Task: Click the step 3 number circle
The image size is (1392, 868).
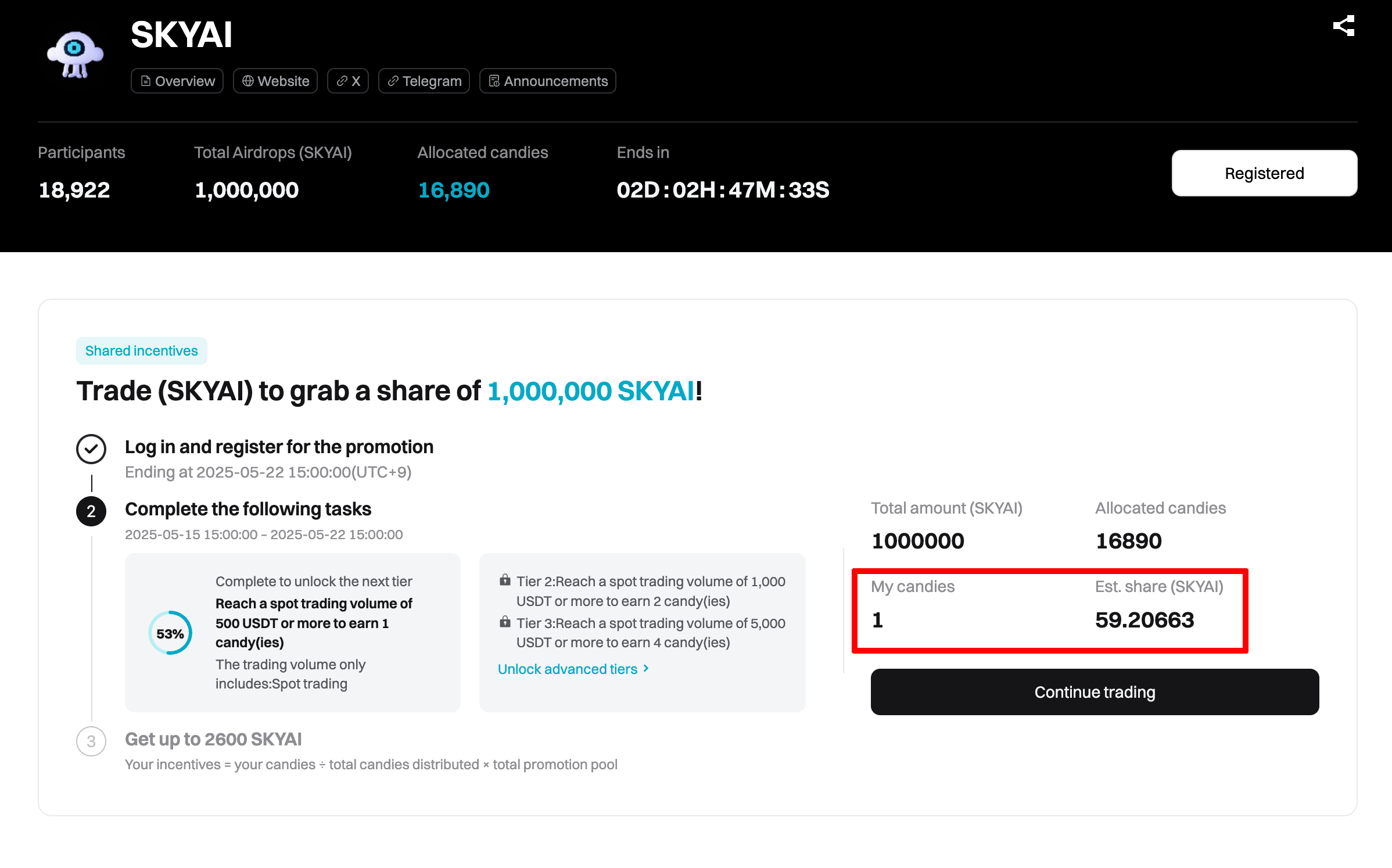Action: (x=91, y=741)
